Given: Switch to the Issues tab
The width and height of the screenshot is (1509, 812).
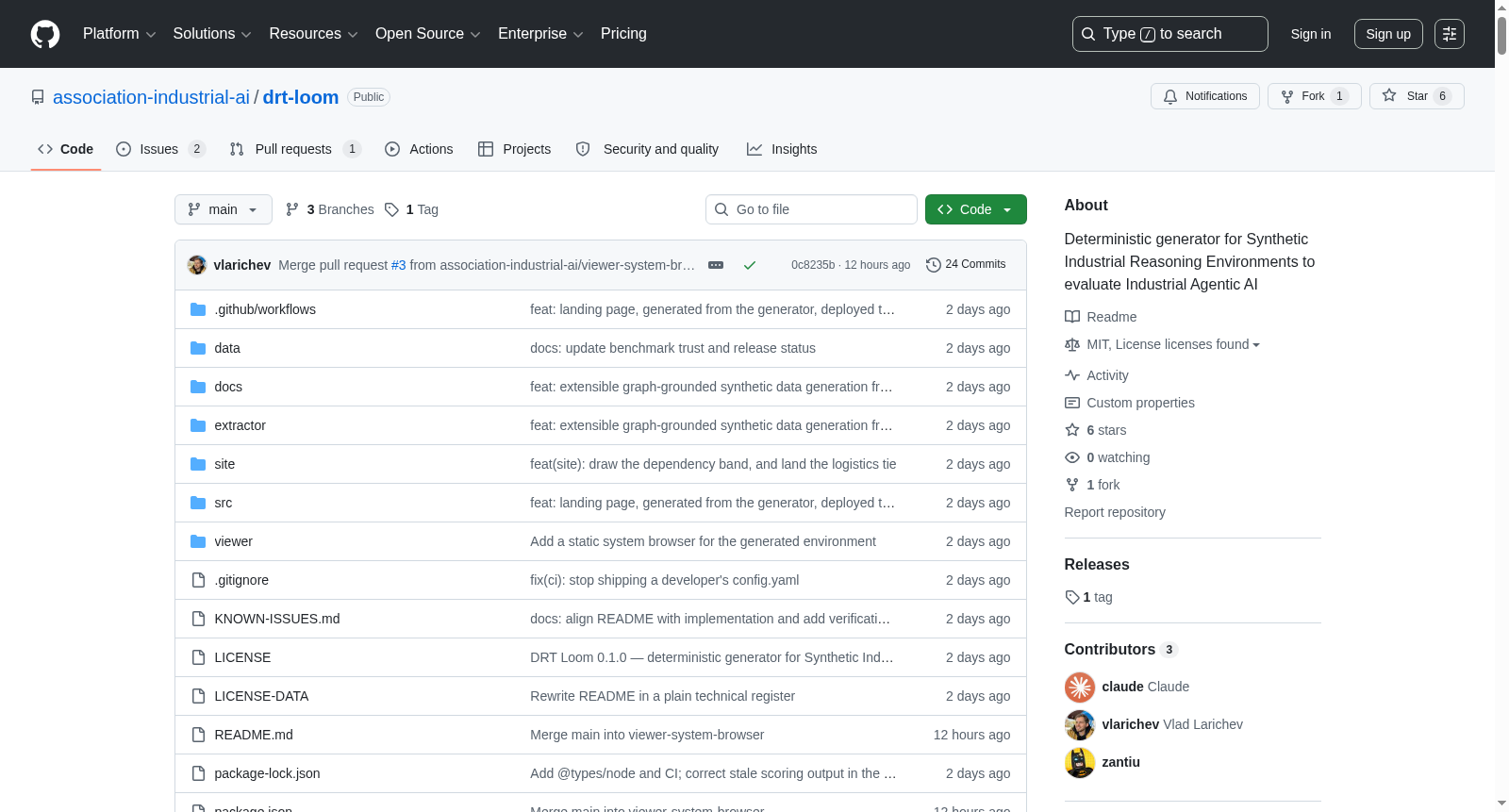Looking at the screenshot, I should [x=160, y=149].
